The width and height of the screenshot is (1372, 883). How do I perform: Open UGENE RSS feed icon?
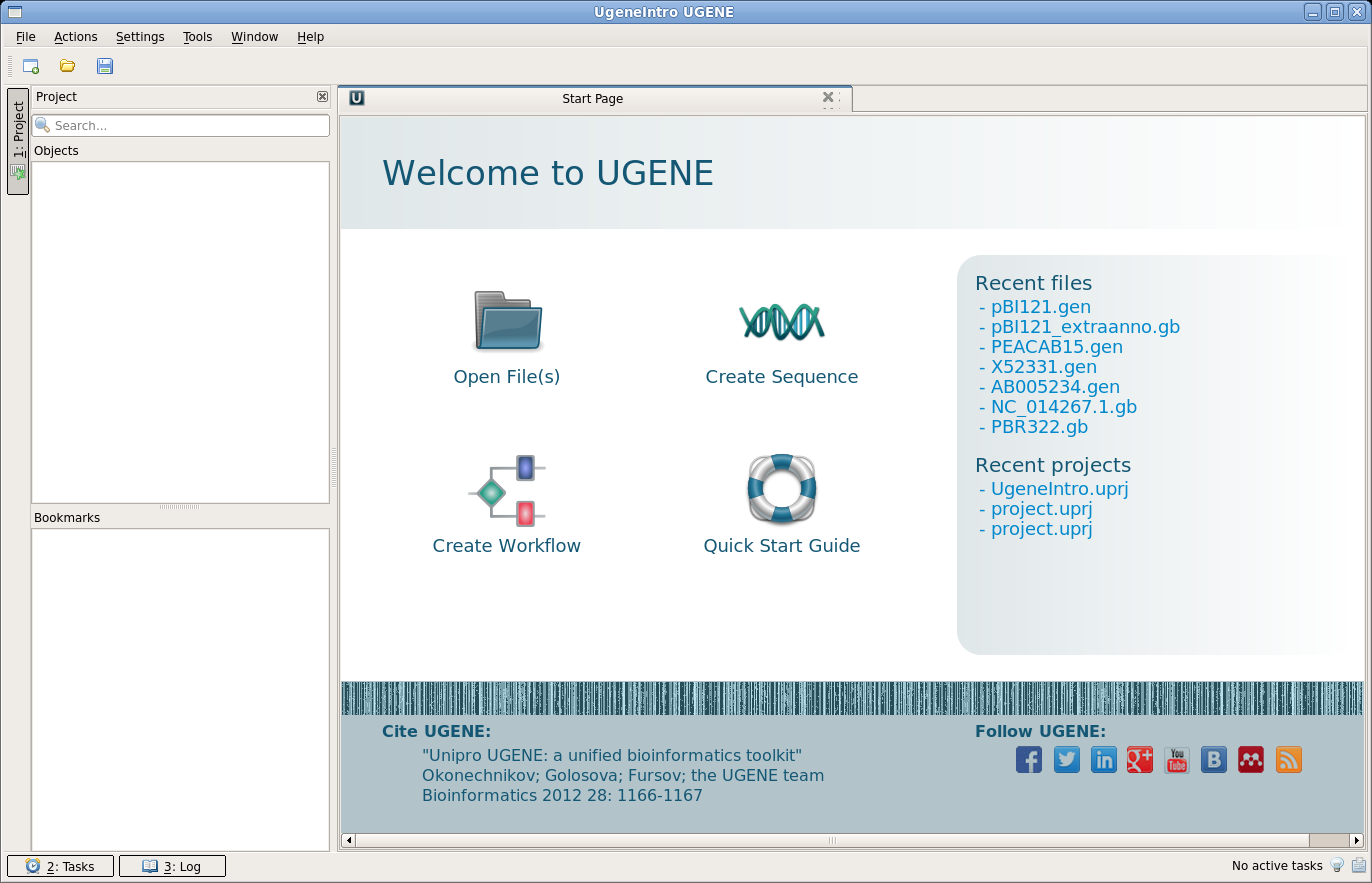coord(1289,760)
